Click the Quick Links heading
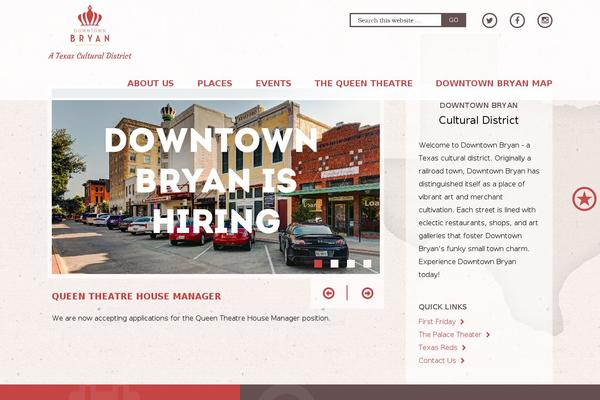600x400 pixels. pyautogui.click(x=442, y=307)
